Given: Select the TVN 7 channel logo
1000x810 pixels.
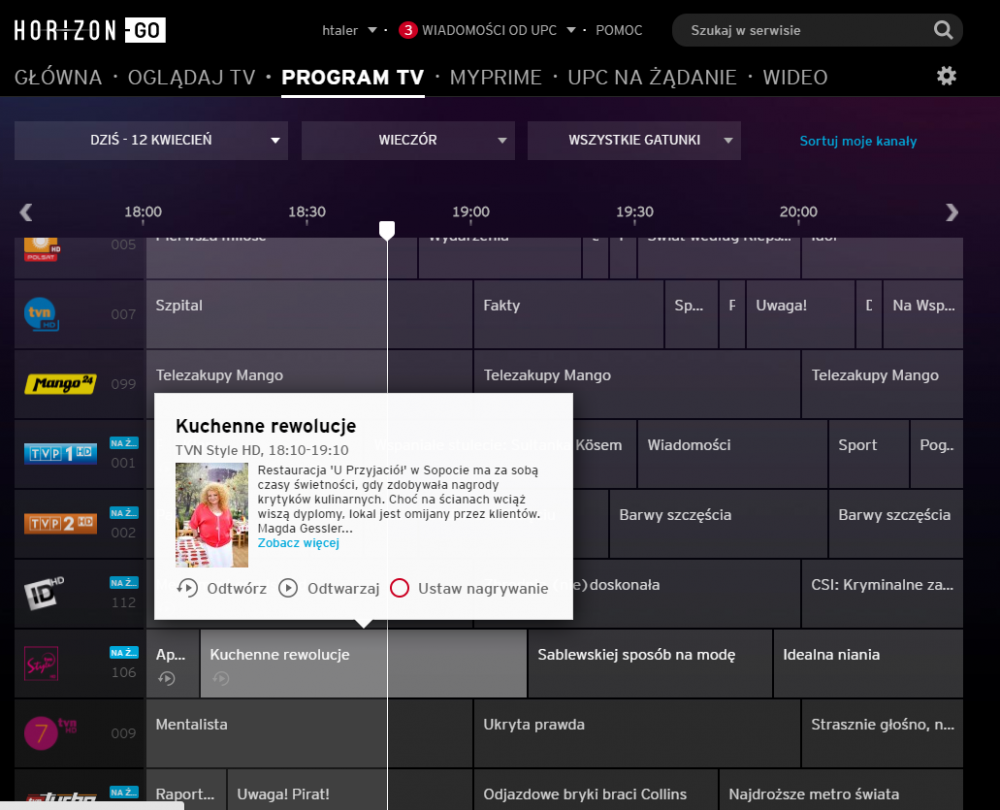Looking at the screenshot, I should 50,733.
